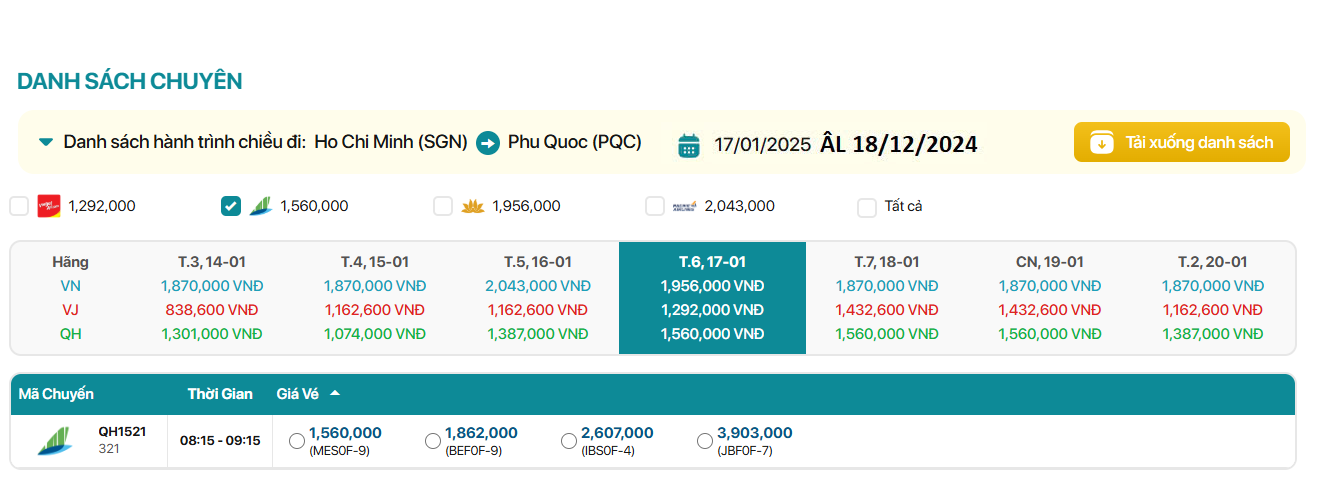The width and height of the screenshot is (1327, 497).
Task: Click the "Tải xuống danh sách" button
Action: tap(1181, 142)
